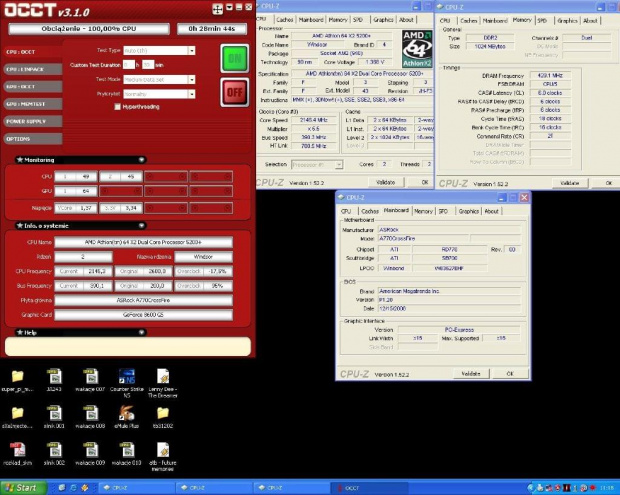Collapse the Info o systemie section arrow
The image size is (620, 495).
pos(141,226)
